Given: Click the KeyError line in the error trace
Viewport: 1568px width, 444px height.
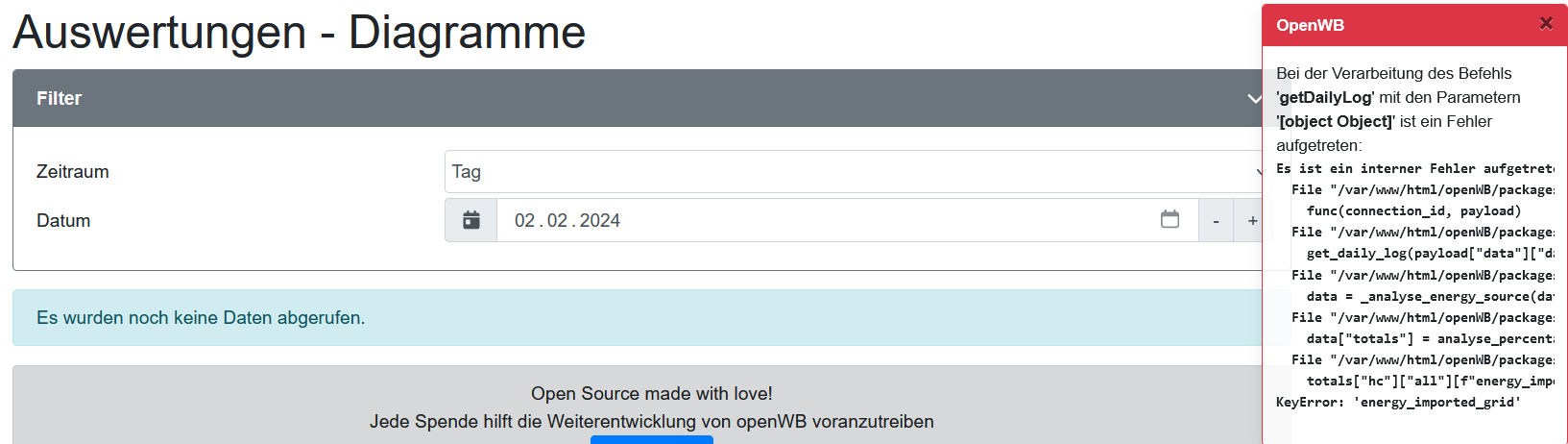Looking at the screenshot, I should coord(1398,402).
